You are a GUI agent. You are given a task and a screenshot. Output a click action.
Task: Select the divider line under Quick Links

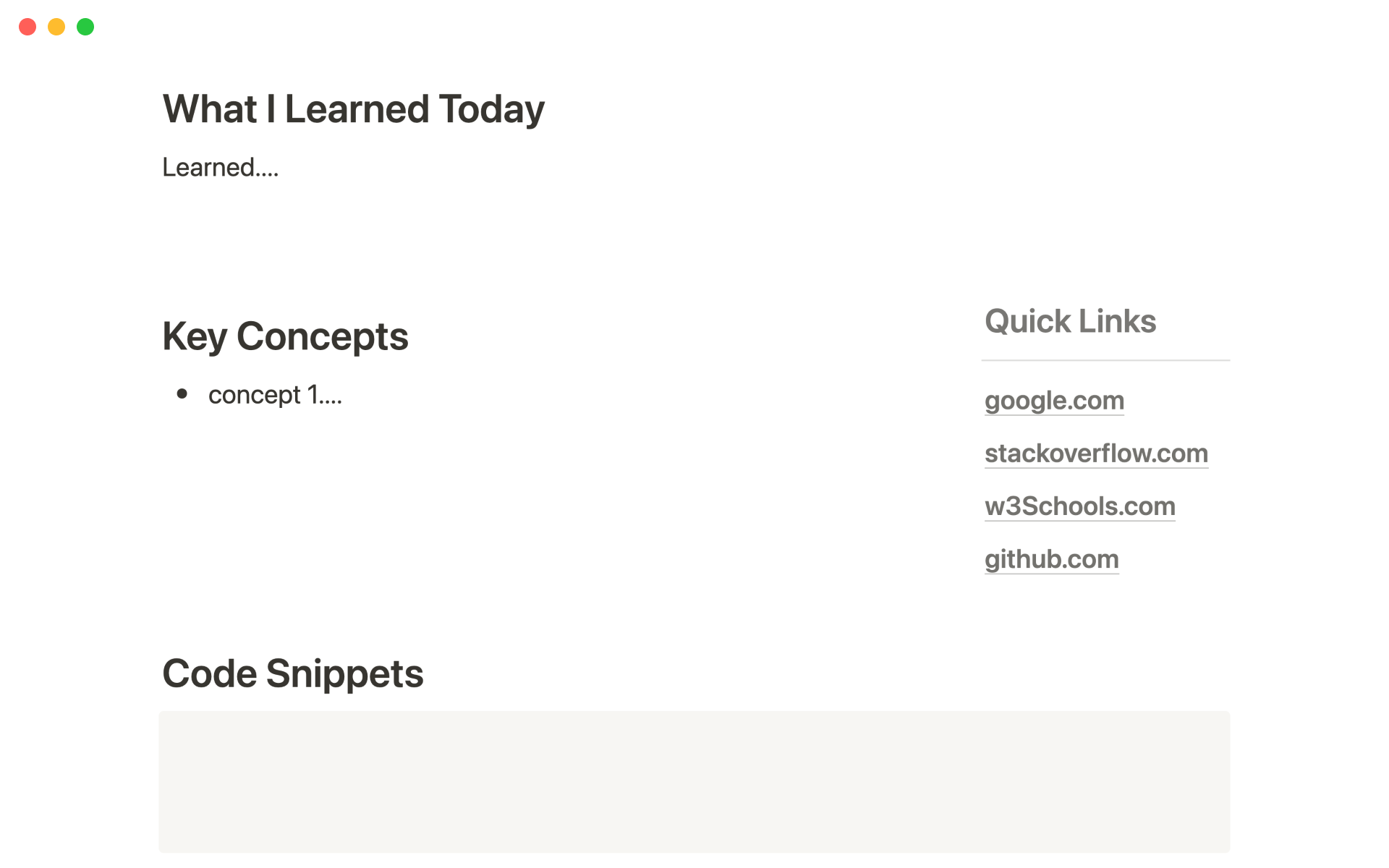pyautogui.click(x=1105, y=359)
